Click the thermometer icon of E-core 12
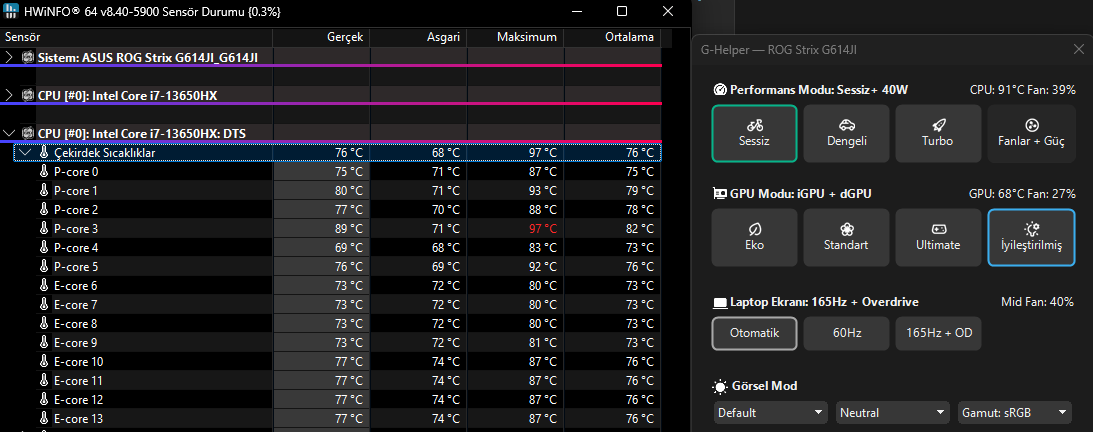Viewport: 1093px width, 432px height. [44, 399]
